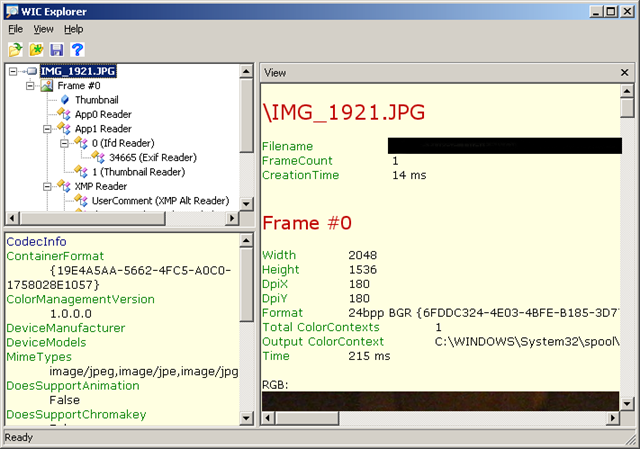Collapse the Frame #0 tree node

pos(30,86)
